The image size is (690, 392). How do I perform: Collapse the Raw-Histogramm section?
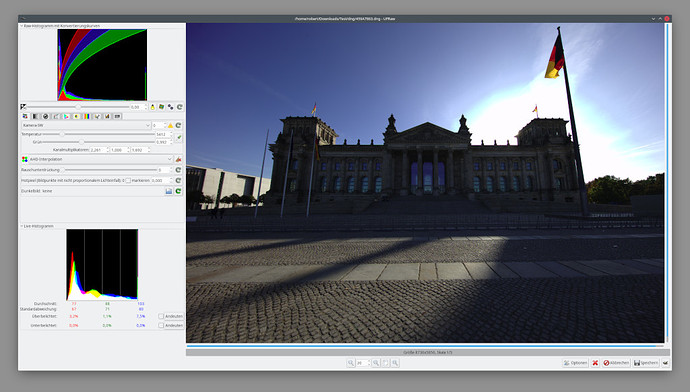click(22, 26)
